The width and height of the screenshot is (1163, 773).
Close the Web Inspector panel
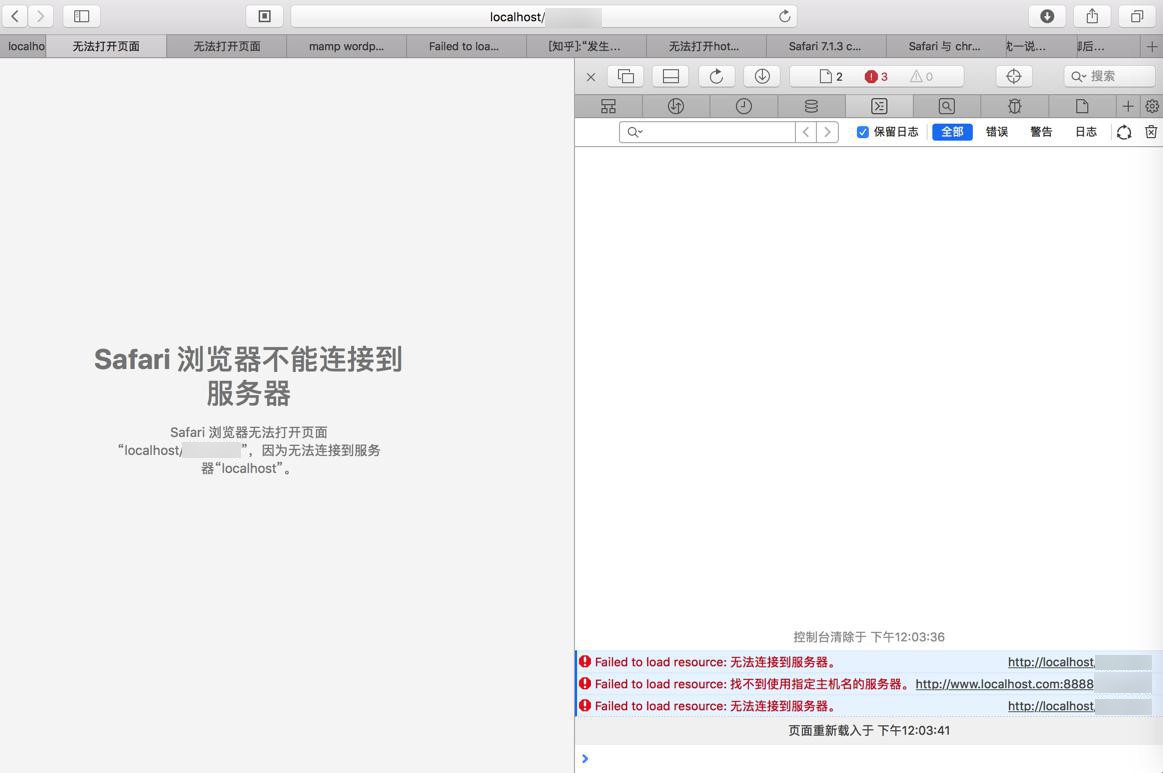coord(590,76)
